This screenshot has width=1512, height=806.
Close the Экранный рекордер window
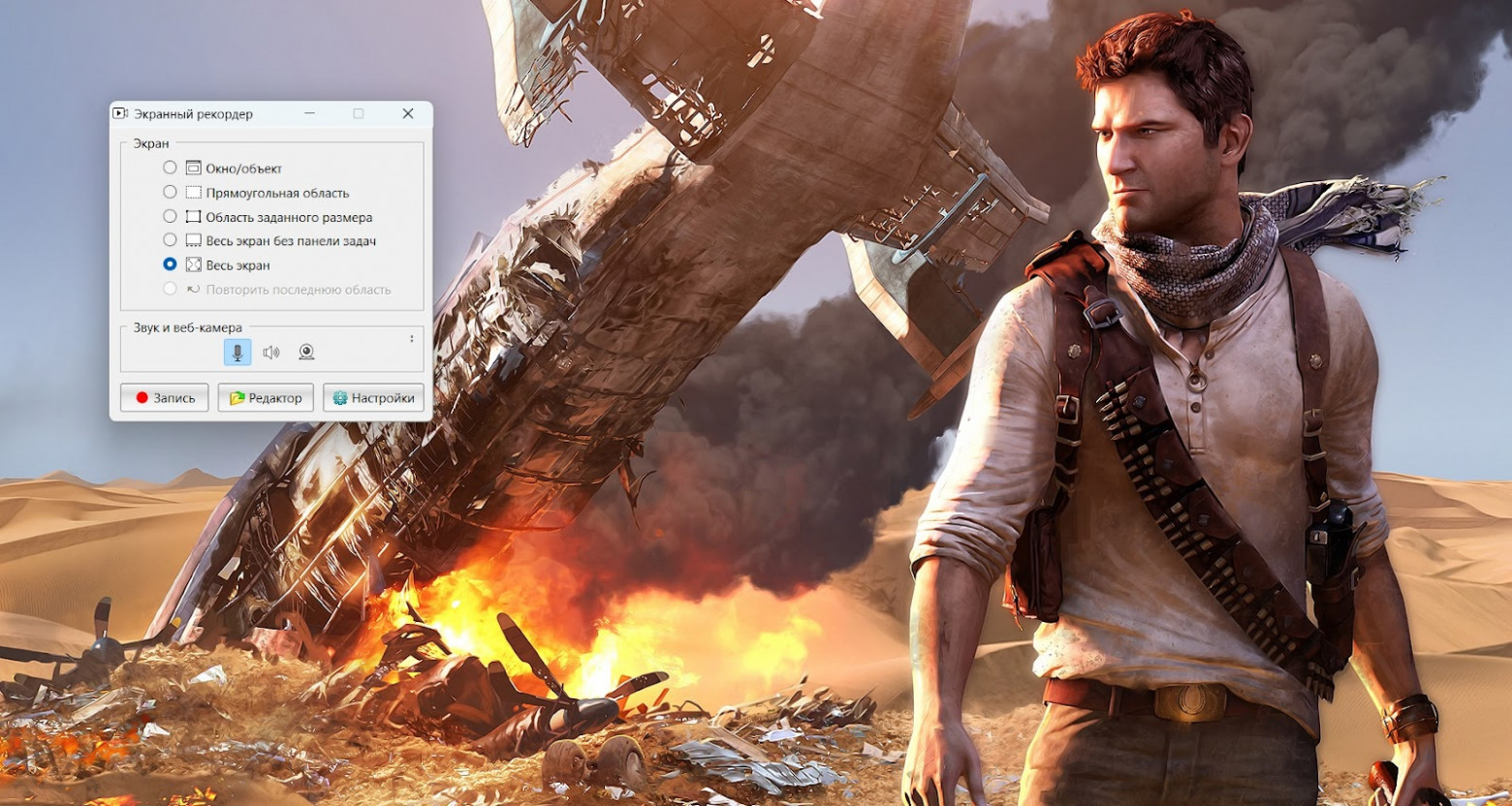(x=408, y=113)
